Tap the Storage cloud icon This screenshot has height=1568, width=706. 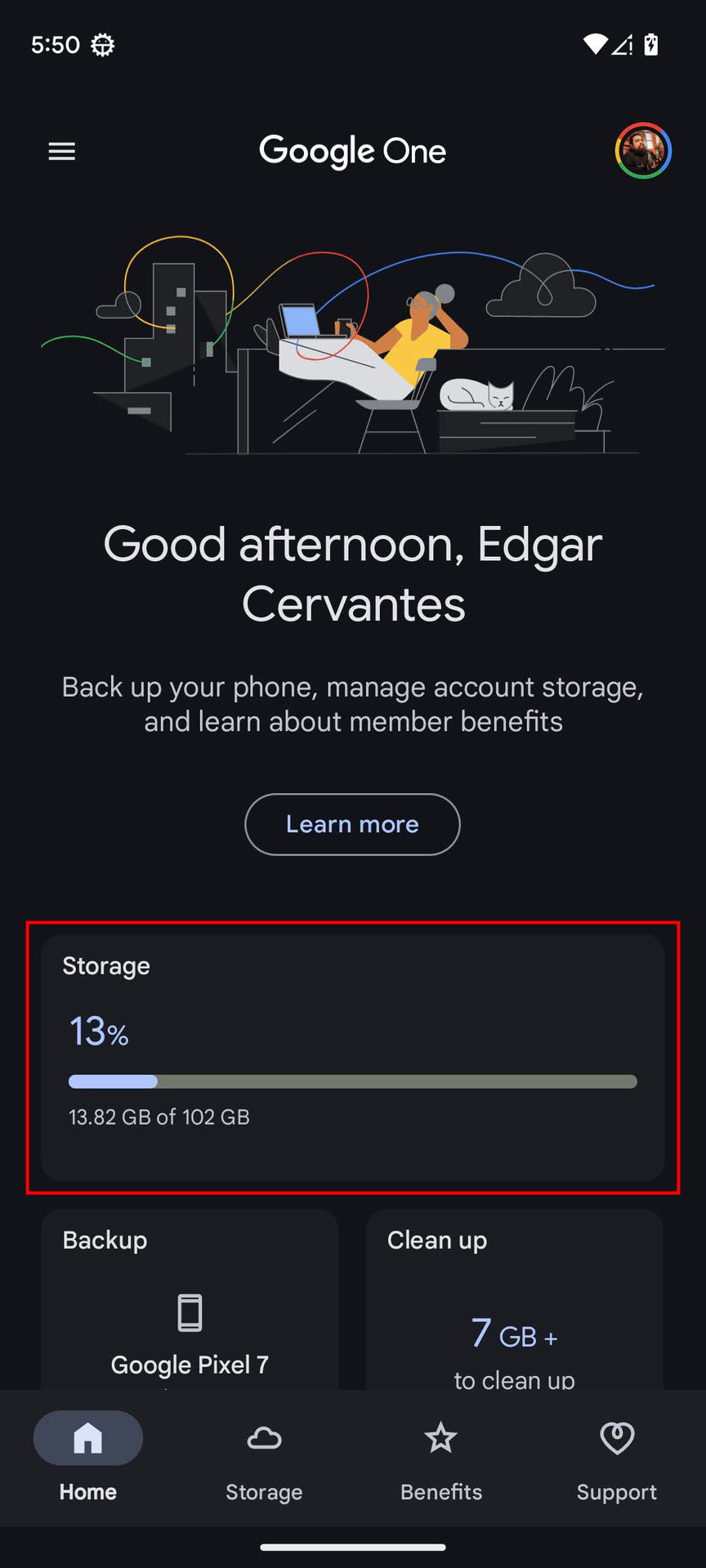coord(264,1438)
